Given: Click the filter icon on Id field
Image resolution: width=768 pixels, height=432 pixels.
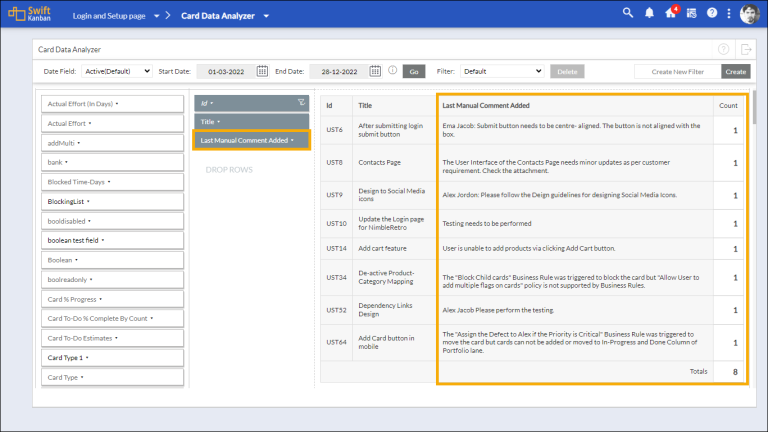Looking at the screenshot, I should point(301,102).
